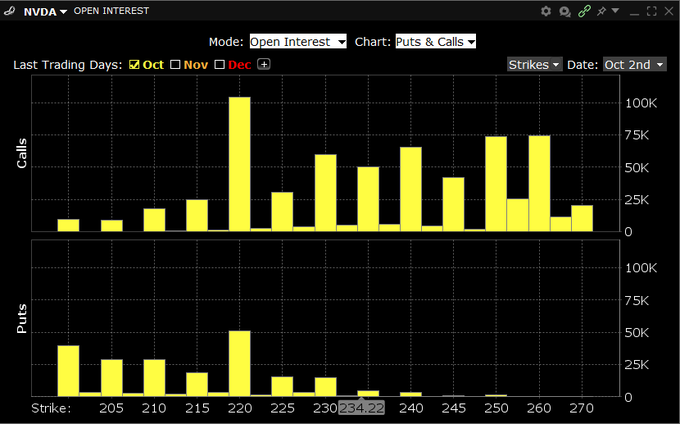Click the highlighted 234.22 price label
This screenshot has width=680, height=424.
(362, 408)
